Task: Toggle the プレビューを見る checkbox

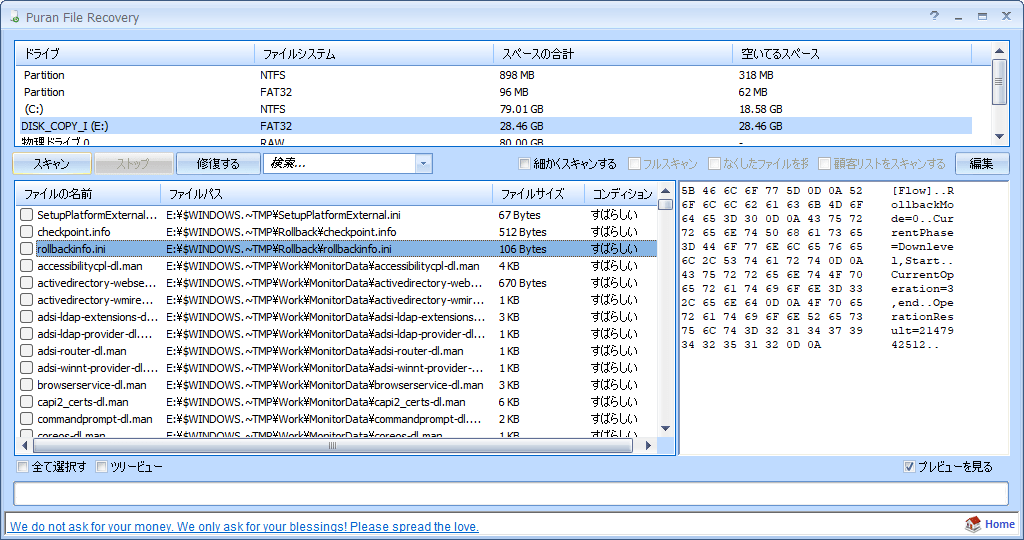Action: (x=909, y=467)
